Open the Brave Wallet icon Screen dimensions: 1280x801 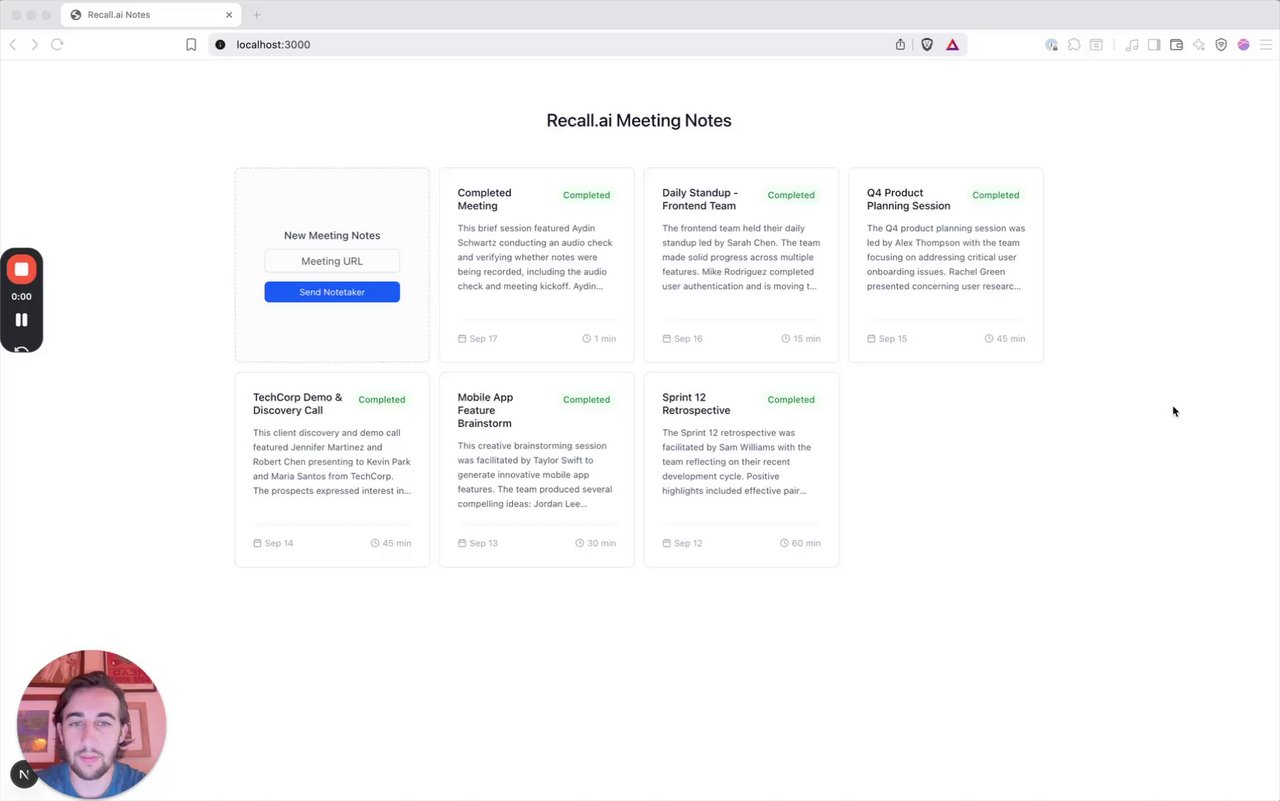point(1176,45)
